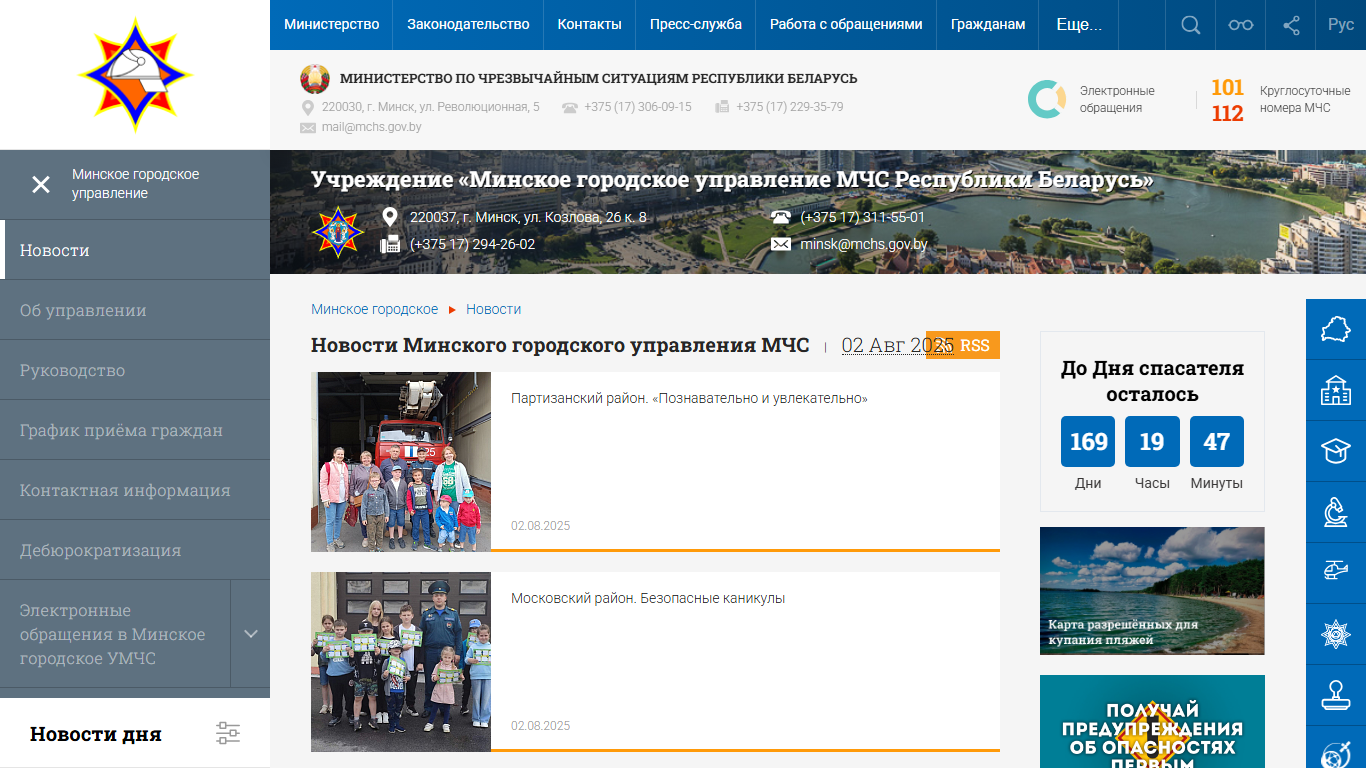Close the Минское городское управление sidebar
This screenshot has width=1366, height=768.
point(41,184)
